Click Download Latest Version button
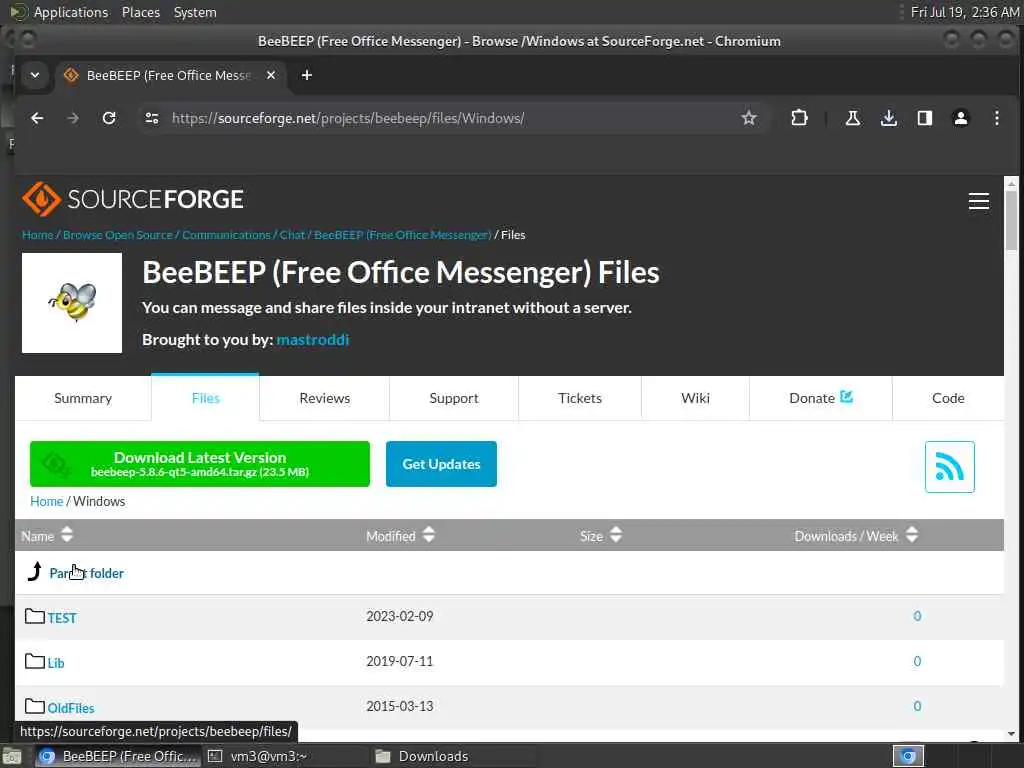This screenshot has height=768, width=1024. click(200, 464)
